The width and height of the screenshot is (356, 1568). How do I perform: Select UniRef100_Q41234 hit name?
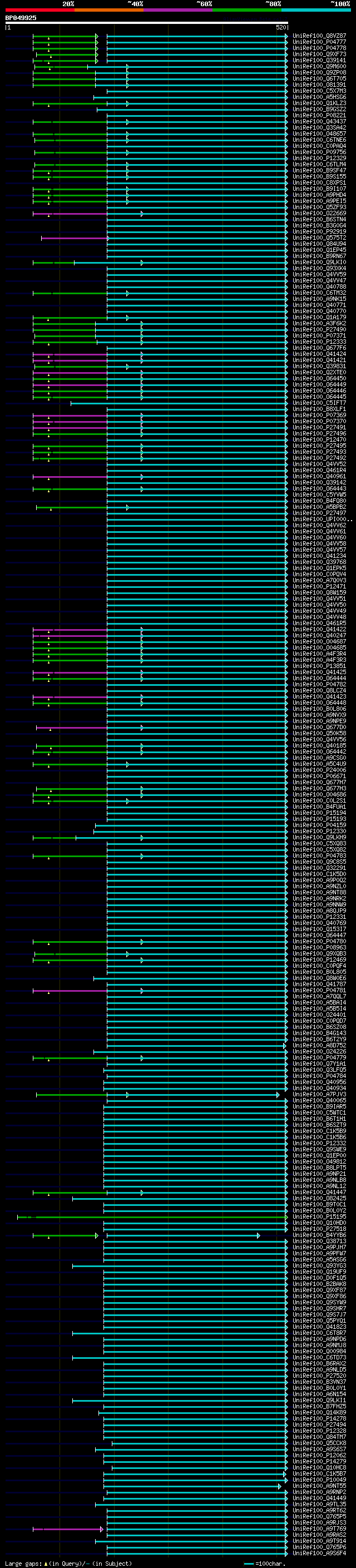[x=319, y=556]
